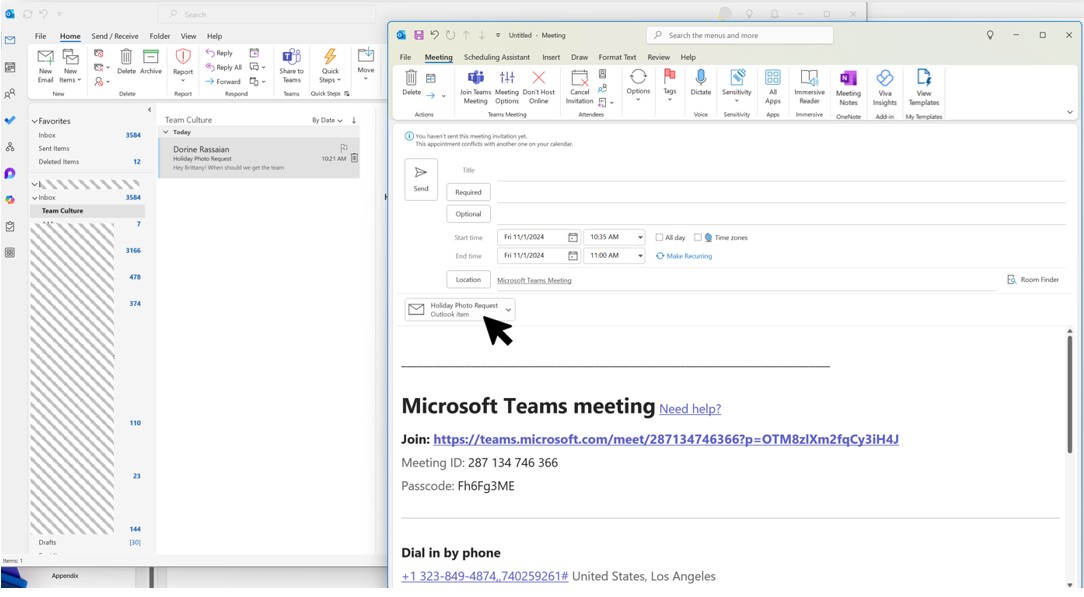The image size is (1084, 597).
Task: Open the Dictate voice tool
Action: (x=700, y=88)
